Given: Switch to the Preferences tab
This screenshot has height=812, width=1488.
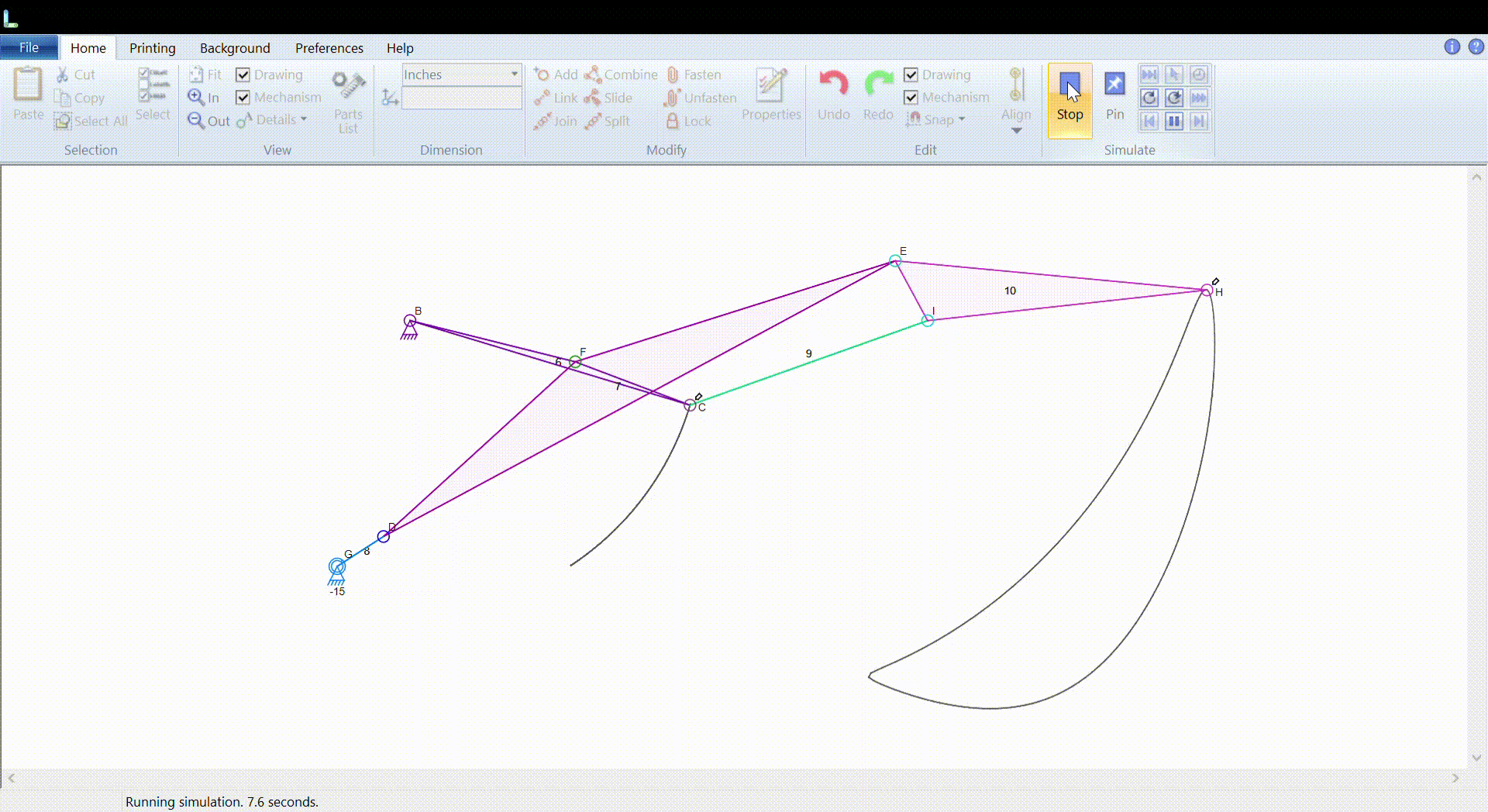Looking at the screenshot, I should [x=329, y=48].
